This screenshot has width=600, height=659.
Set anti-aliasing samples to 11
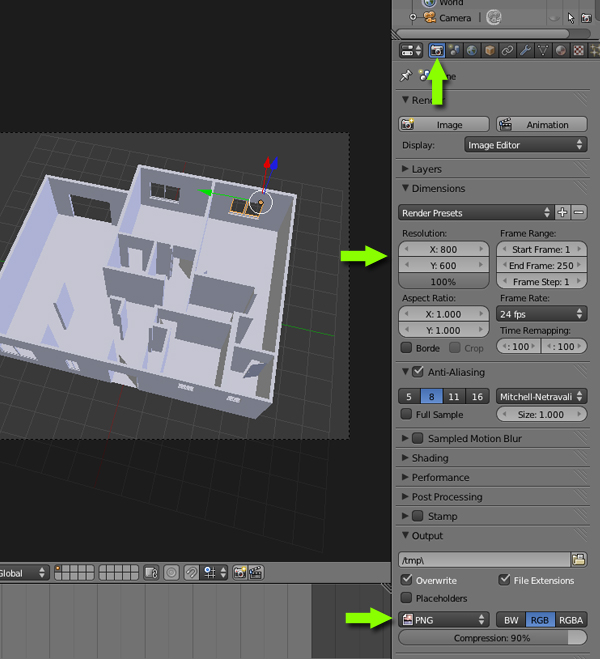454,396
